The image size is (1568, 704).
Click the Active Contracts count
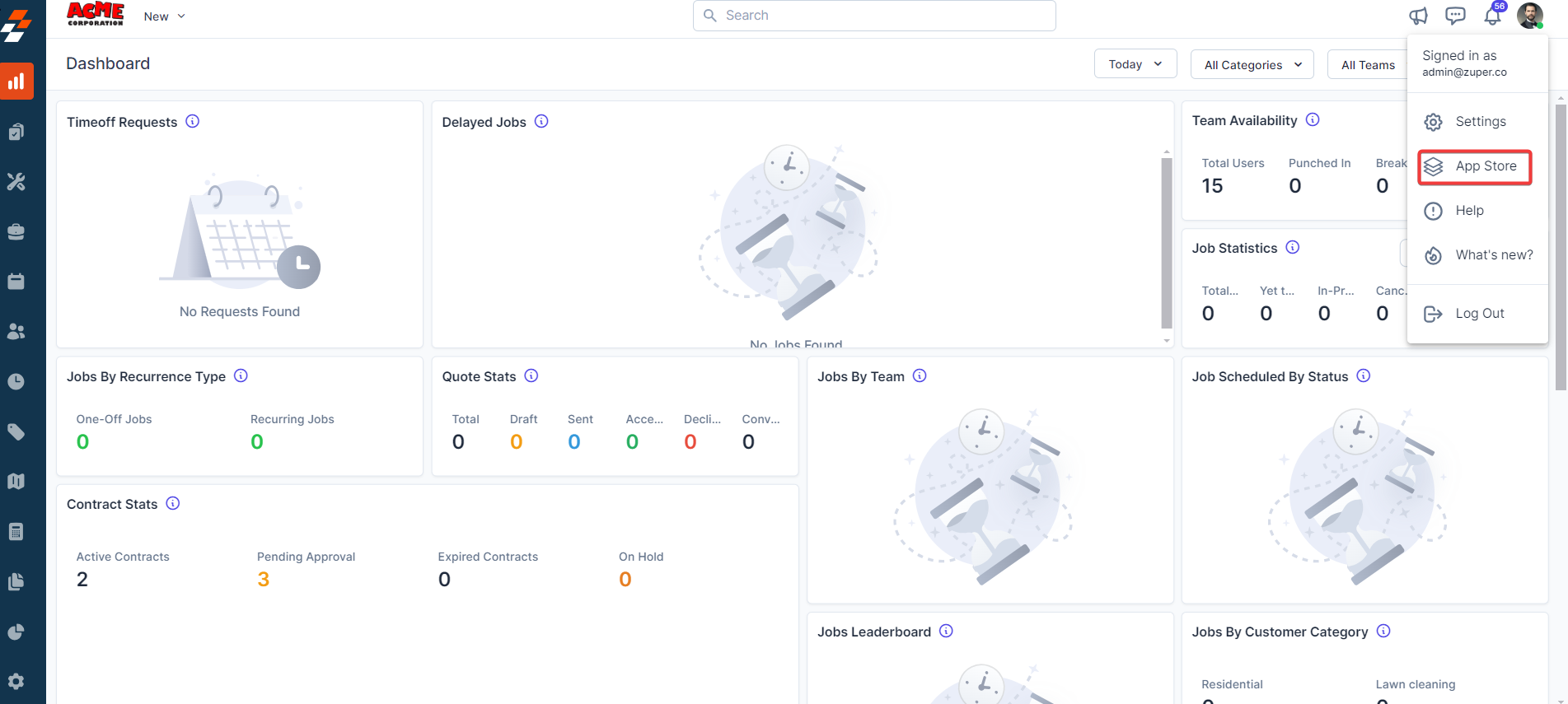click(x=82, y=580)
